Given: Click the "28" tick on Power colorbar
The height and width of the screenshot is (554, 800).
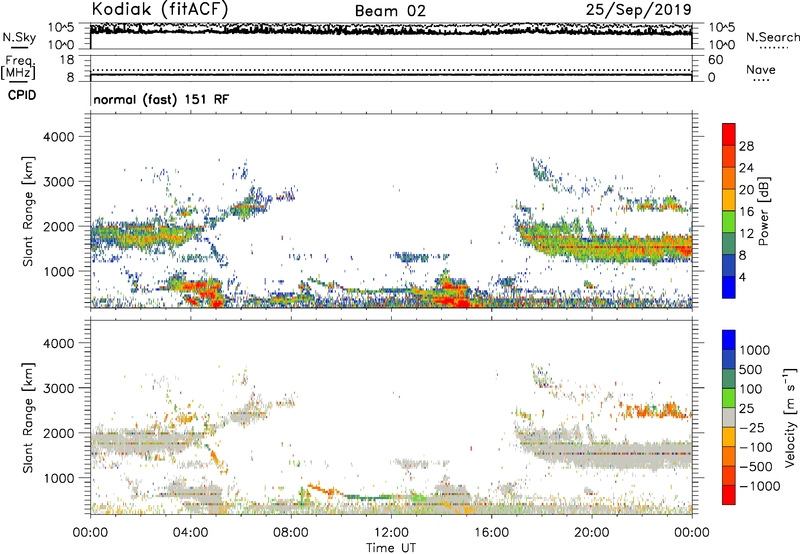Looking at the screenshot, I should [x=746, y=146].
